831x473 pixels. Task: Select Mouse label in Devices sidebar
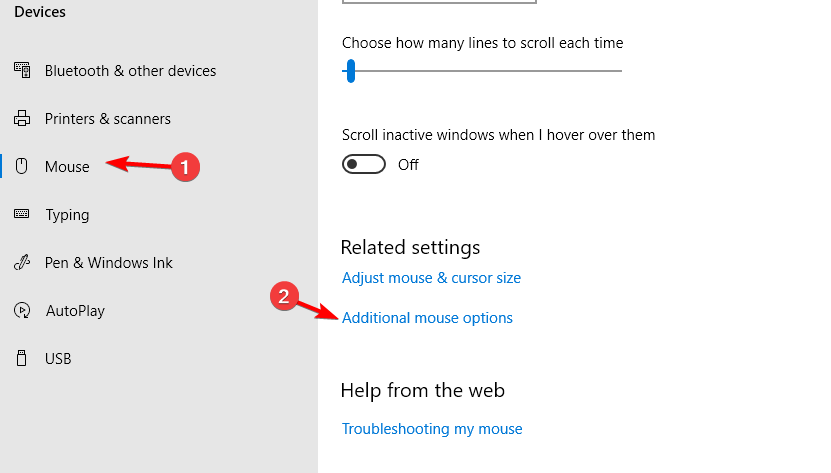pos(67,167)
